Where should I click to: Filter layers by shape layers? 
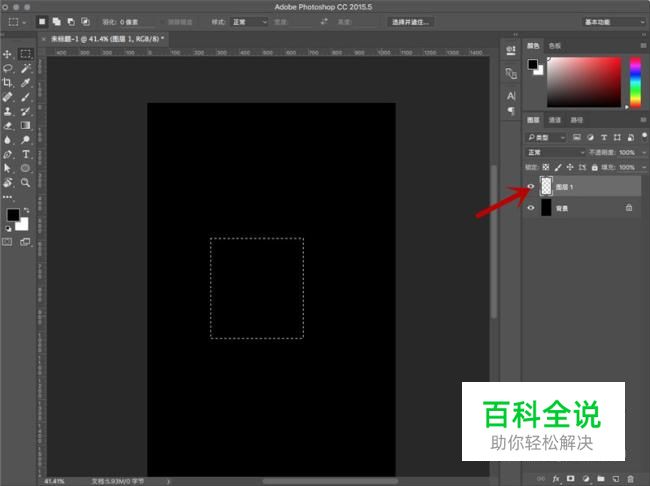click(617, 137)
